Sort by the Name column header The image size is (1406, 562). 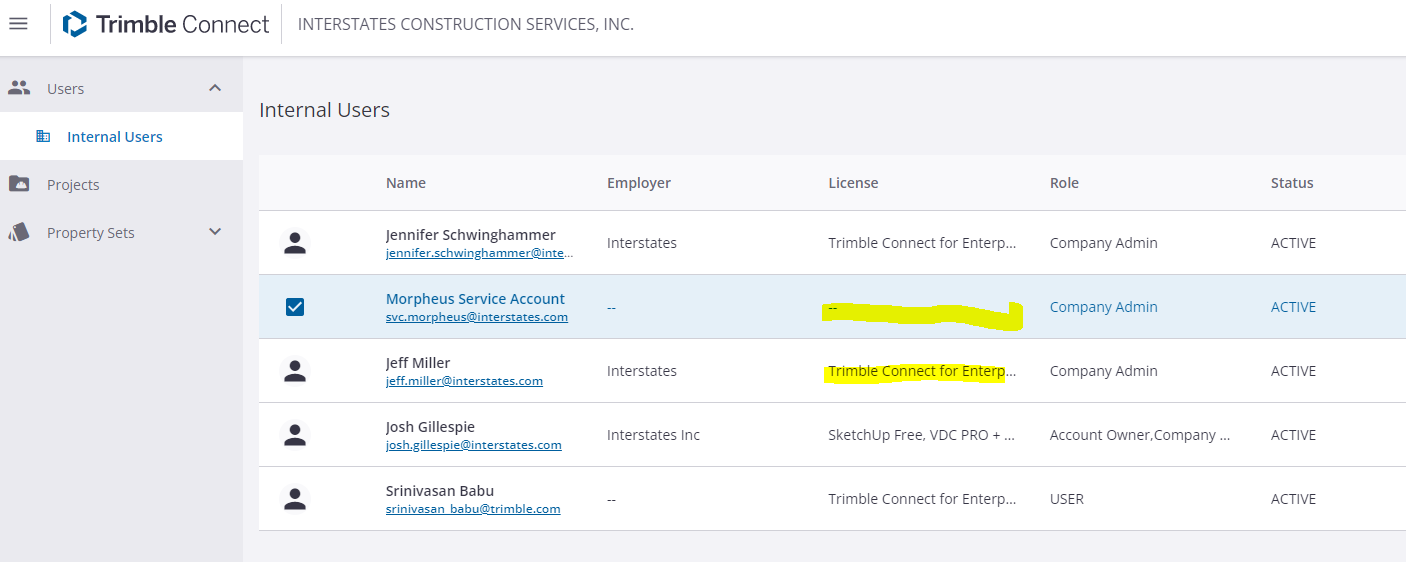[x=406, y=183]
